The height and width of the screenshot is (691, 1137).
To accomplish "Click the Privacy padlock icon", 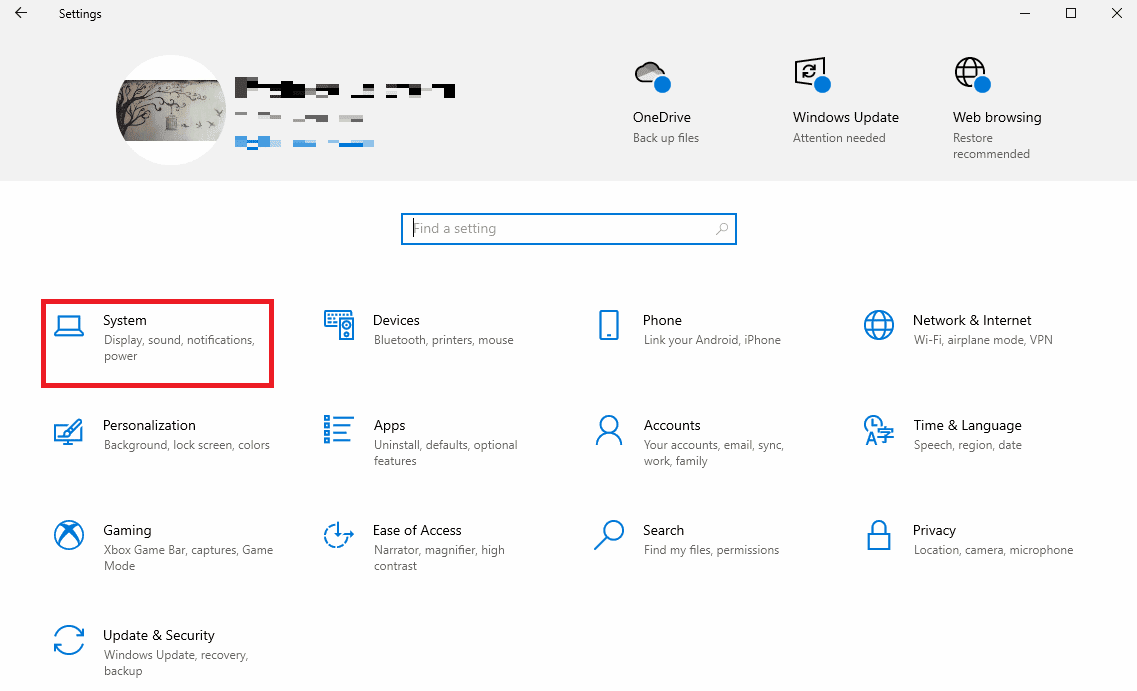I will 879,535.
